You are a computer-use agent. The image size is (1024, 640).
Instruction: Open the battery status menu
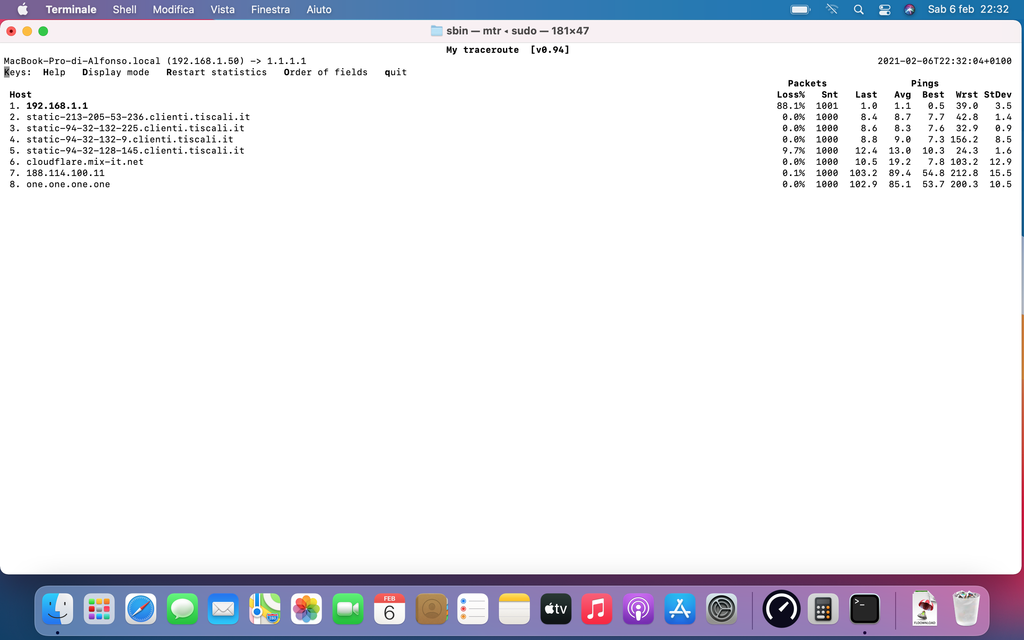click(800, 9)
